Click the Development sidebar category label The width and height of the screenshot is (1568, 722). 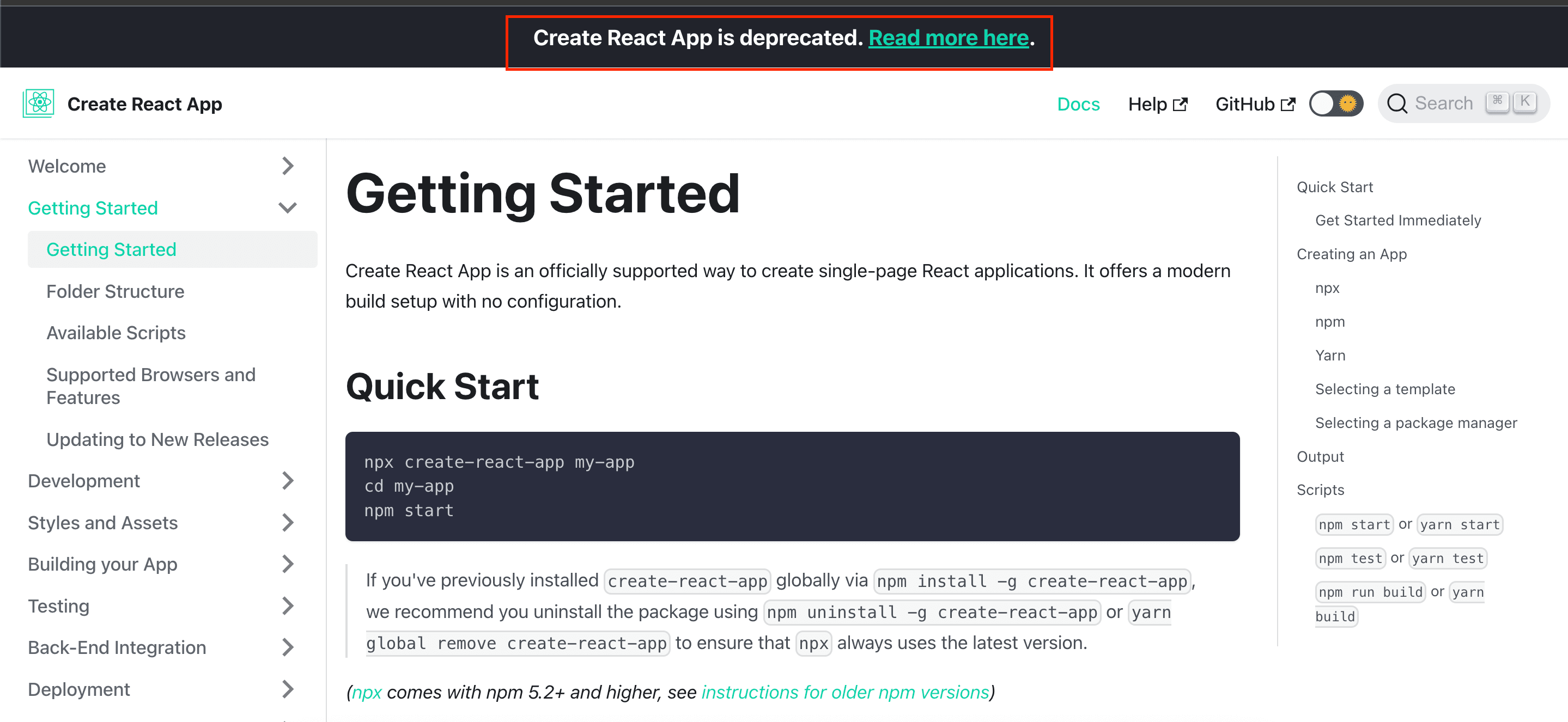coord(84,481)
